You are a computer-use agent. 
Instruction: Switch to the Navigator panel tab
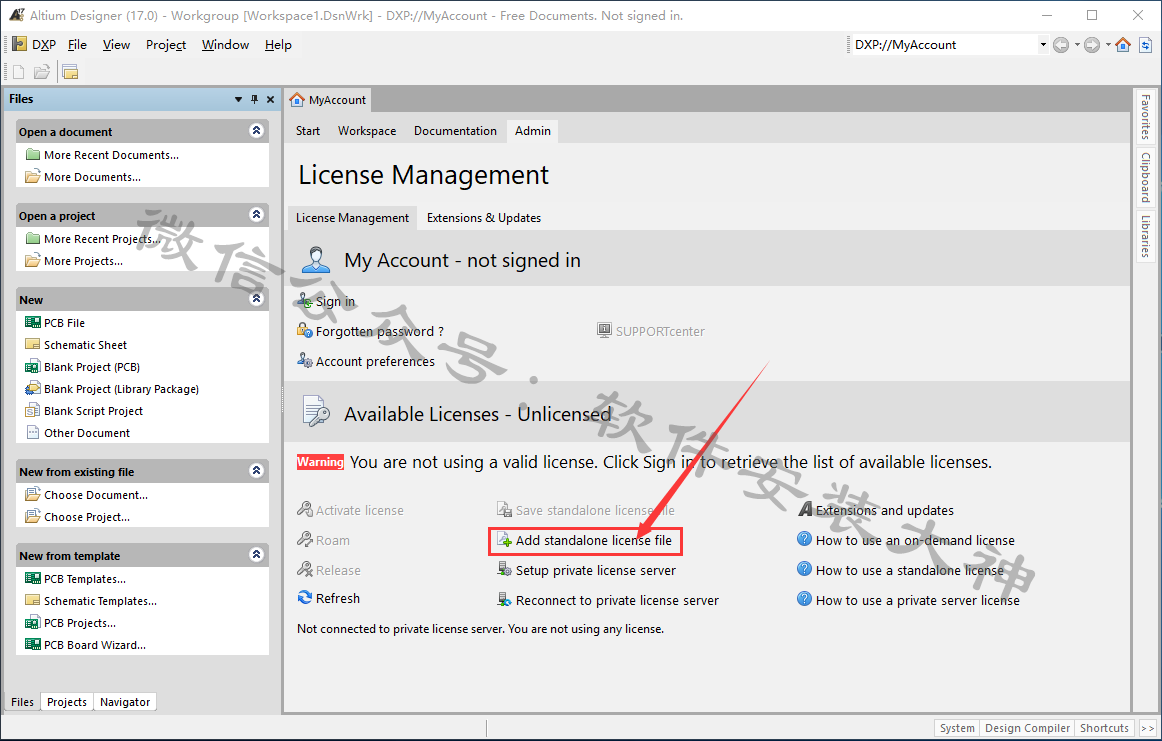124,702
